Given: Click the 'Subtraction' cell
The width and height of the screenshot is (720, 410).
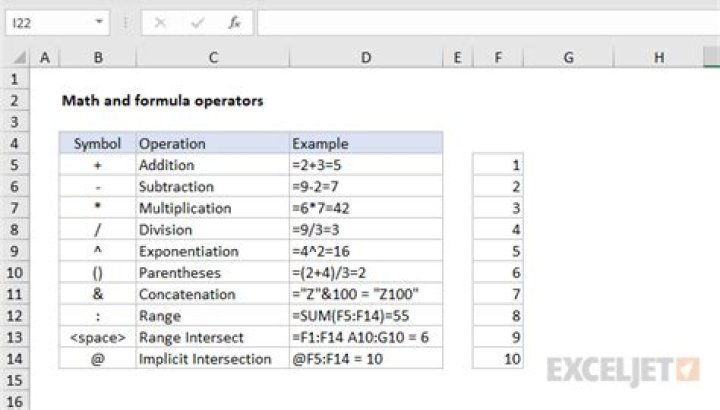Looking at the screenshot, I should pos(213,186).
